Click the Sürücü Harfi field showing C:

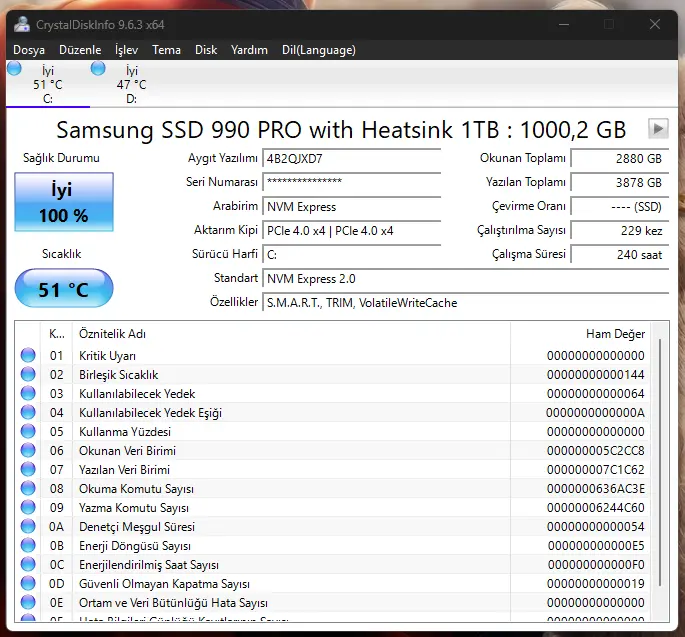tap(351, 255)
